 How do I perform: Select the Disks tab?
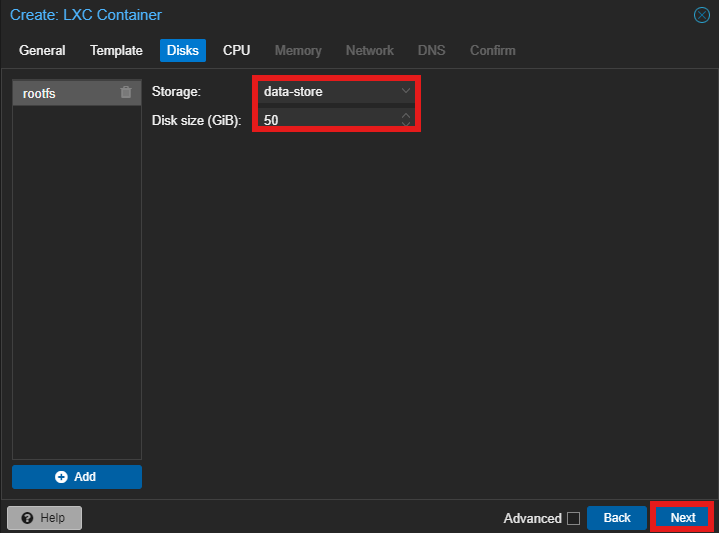[x=183, y=50]
